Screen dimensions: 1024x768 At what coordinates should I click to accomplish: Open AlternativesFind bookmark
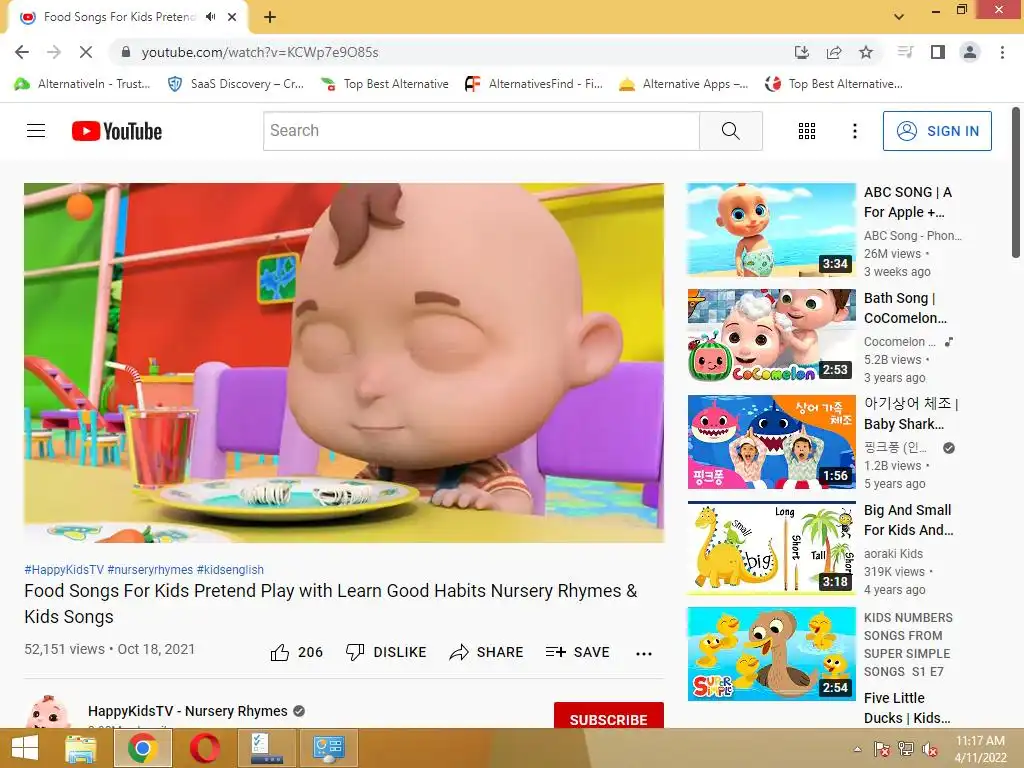click(534, 84)
